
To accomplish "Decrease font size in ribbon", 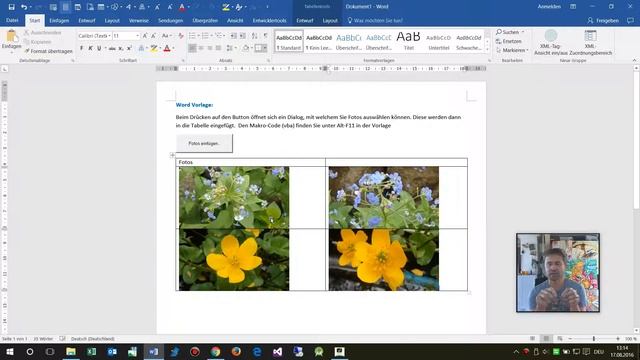I will tap(154, 36).
